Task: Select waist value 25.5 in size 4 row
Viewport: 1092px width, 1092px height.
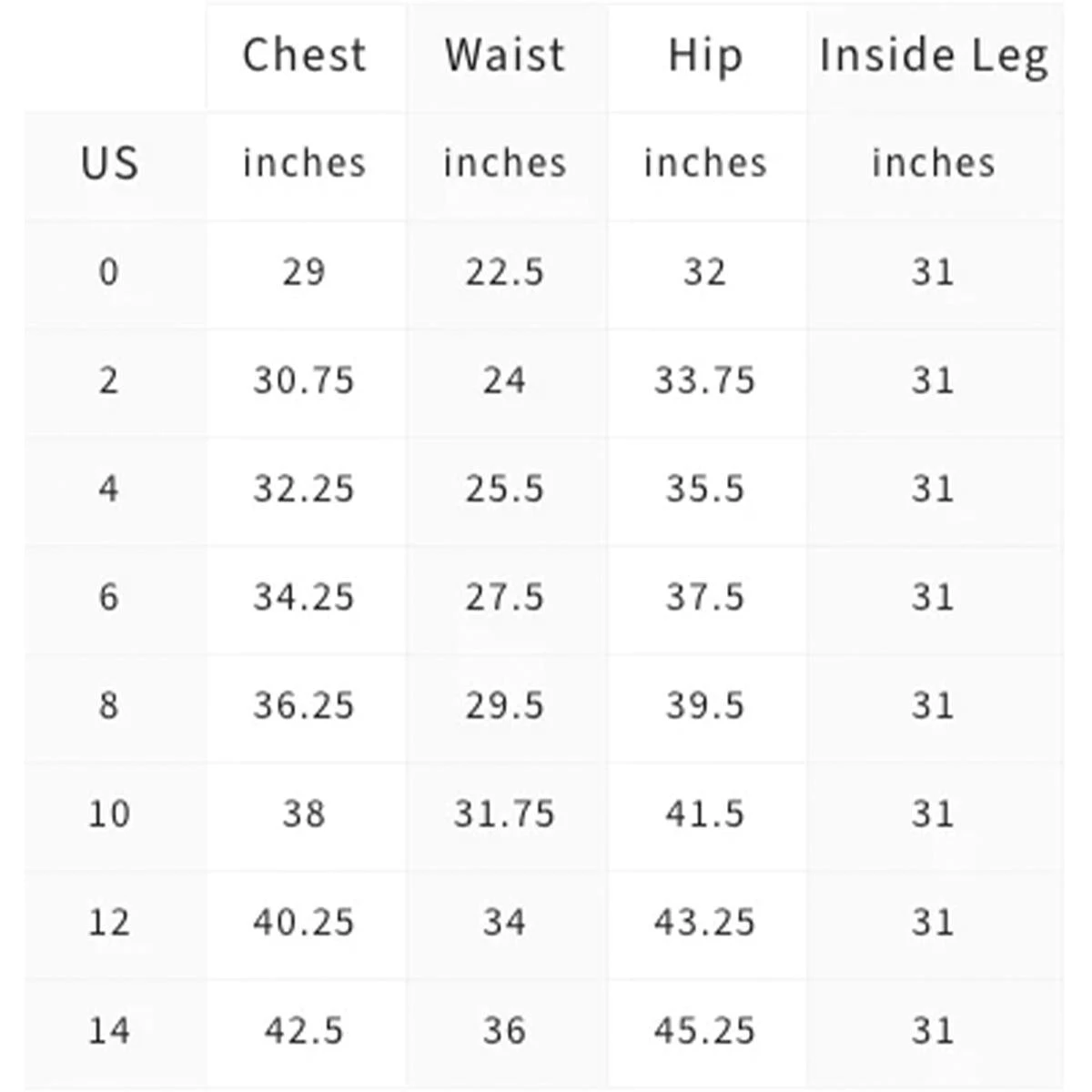Action: [x=505, y=489]
